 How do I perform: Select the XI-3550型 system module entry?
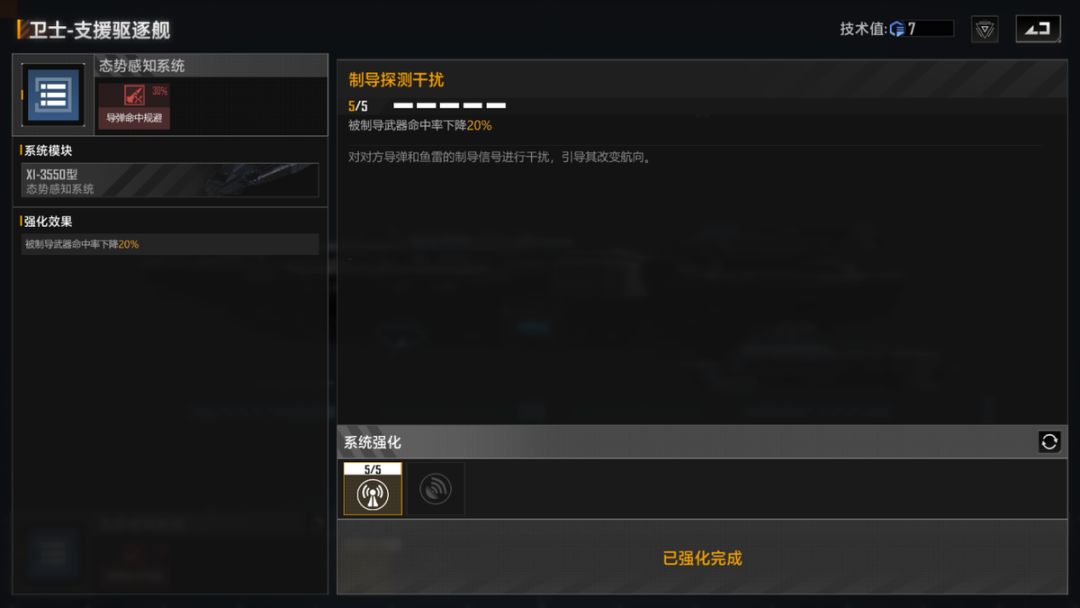click(x=169, y=180)
